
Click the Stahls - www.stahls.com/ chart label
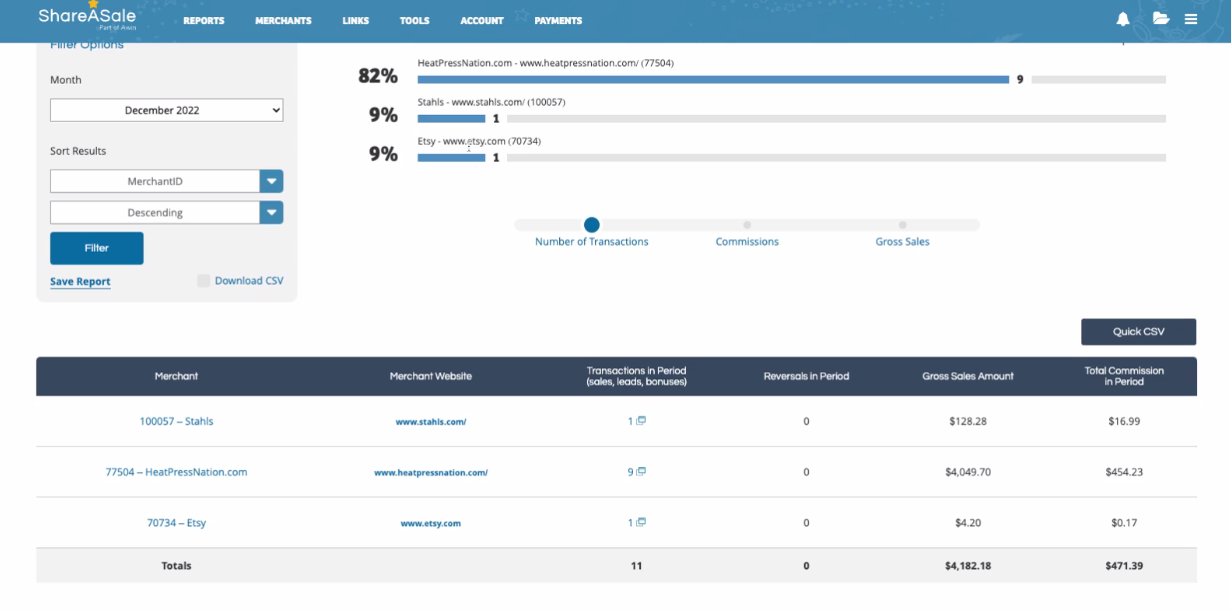491,102
